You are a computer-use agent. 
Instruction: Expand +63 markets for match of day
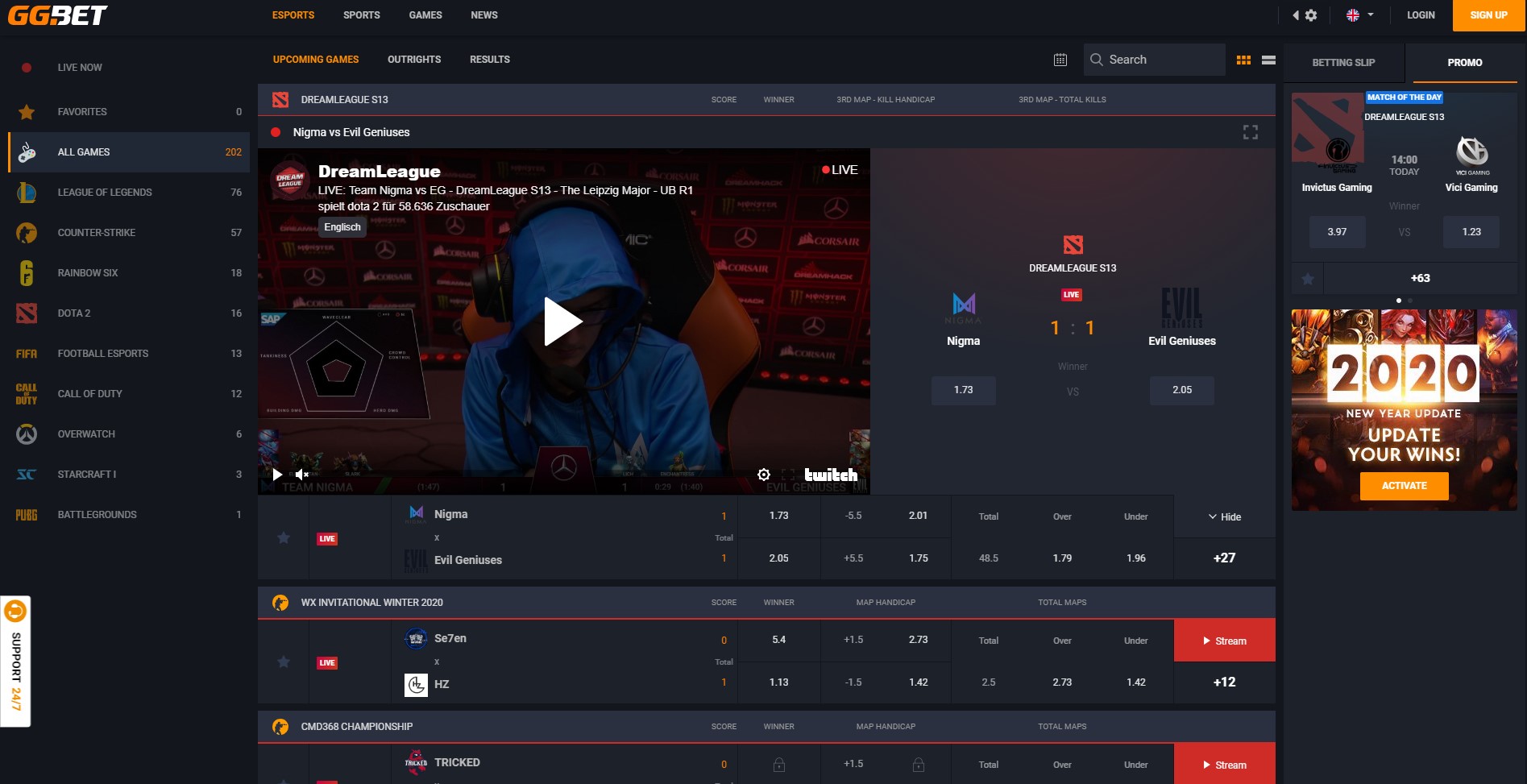[x=1420, y=278]
